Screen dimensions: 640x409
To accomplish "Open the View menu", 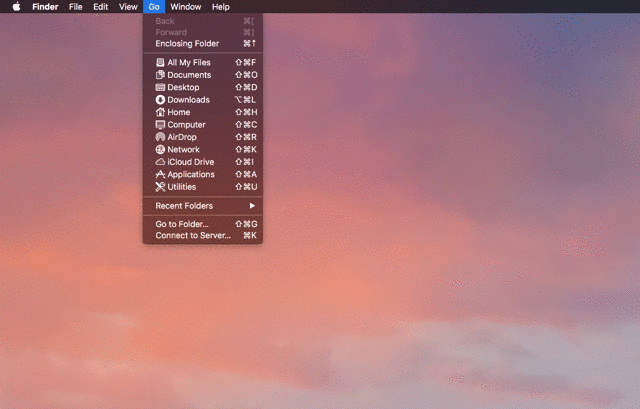I will pyautogui.click(x=128, y=7).
